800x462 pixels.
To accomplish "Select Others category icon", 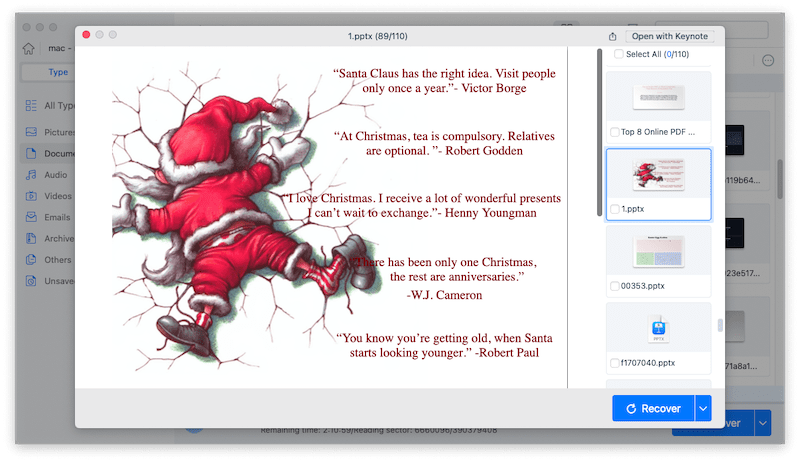I will tap(31, 260).
